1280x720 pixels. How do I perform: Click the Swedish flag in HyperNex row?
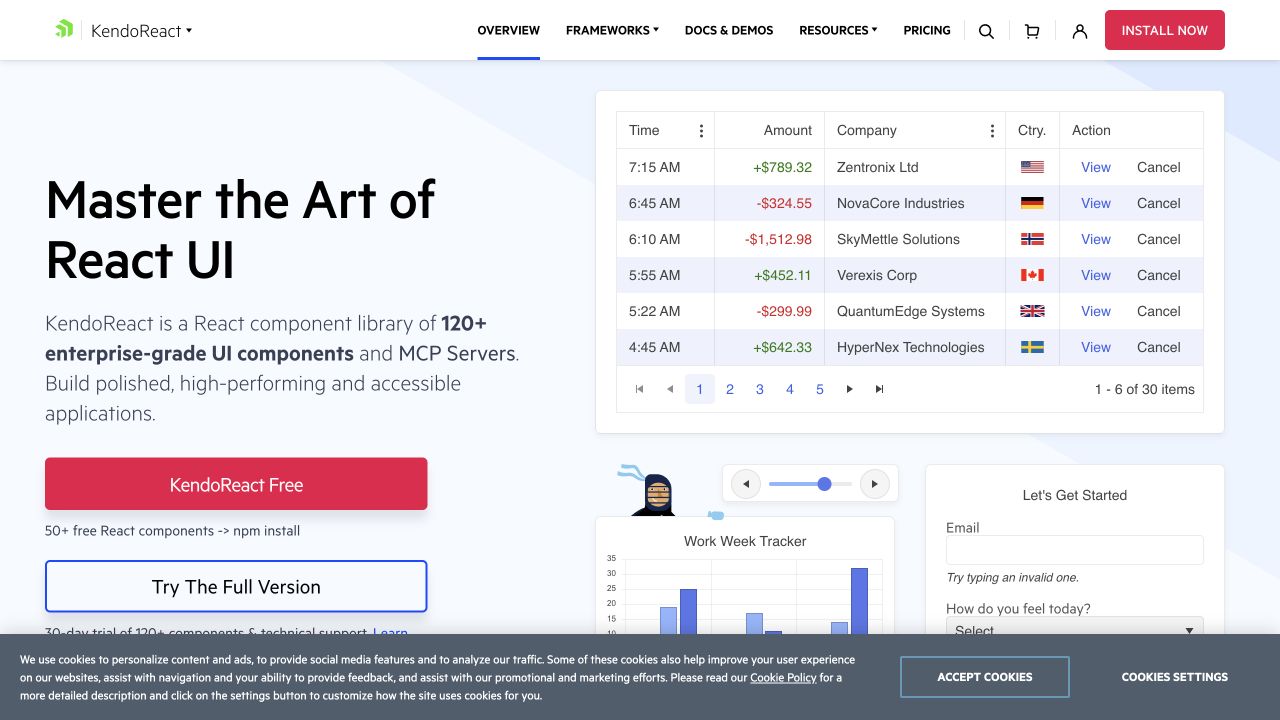[1032, 347]
